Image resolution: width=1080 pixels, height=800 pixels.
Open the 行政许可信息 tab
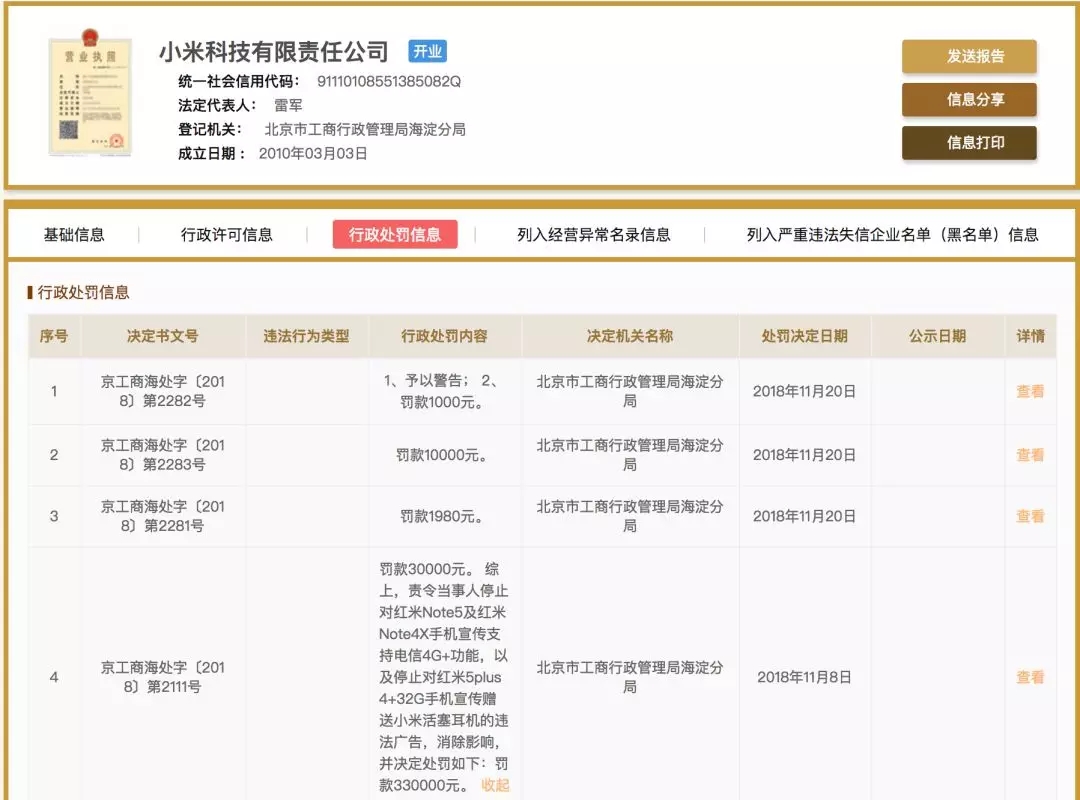pyautogui.click(x=227, y=235)
